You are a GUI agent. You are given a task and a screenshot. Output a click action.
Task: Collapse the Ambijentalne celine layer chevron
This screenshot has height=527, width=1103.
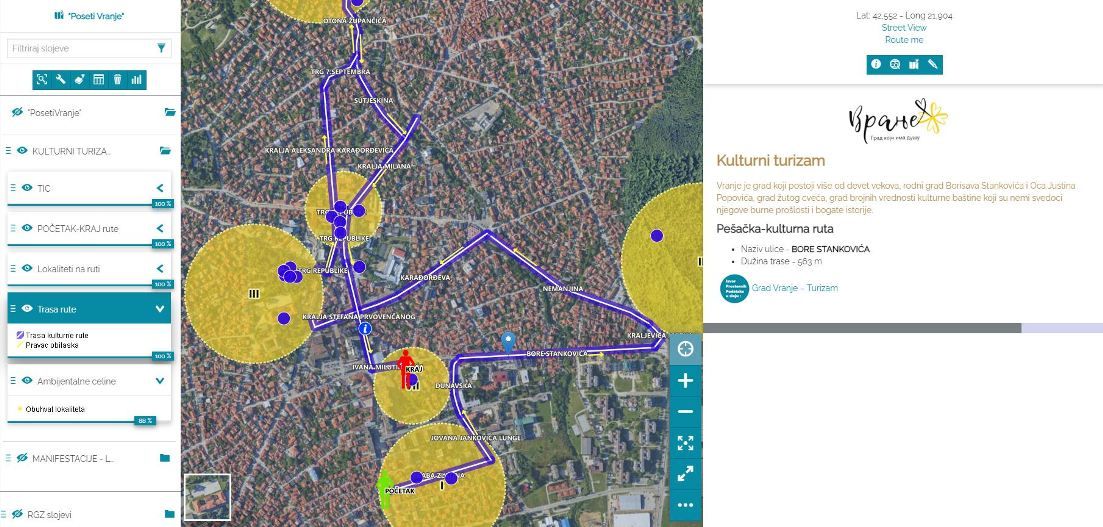pos(159,380)
